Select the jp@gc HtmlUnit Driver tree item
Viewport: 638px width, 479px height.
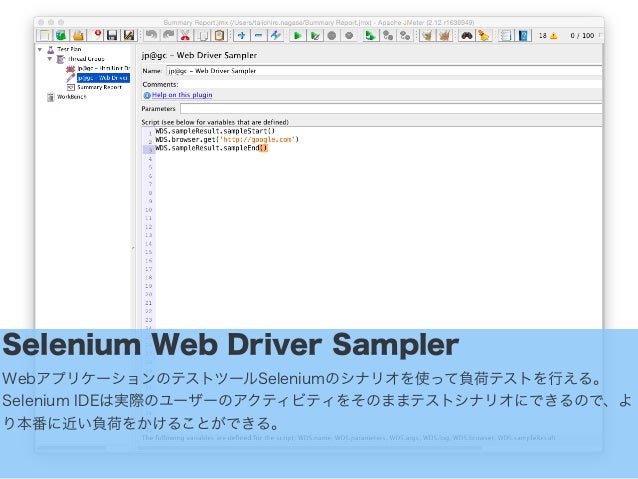pyautogui.click(x=103, y=68)
